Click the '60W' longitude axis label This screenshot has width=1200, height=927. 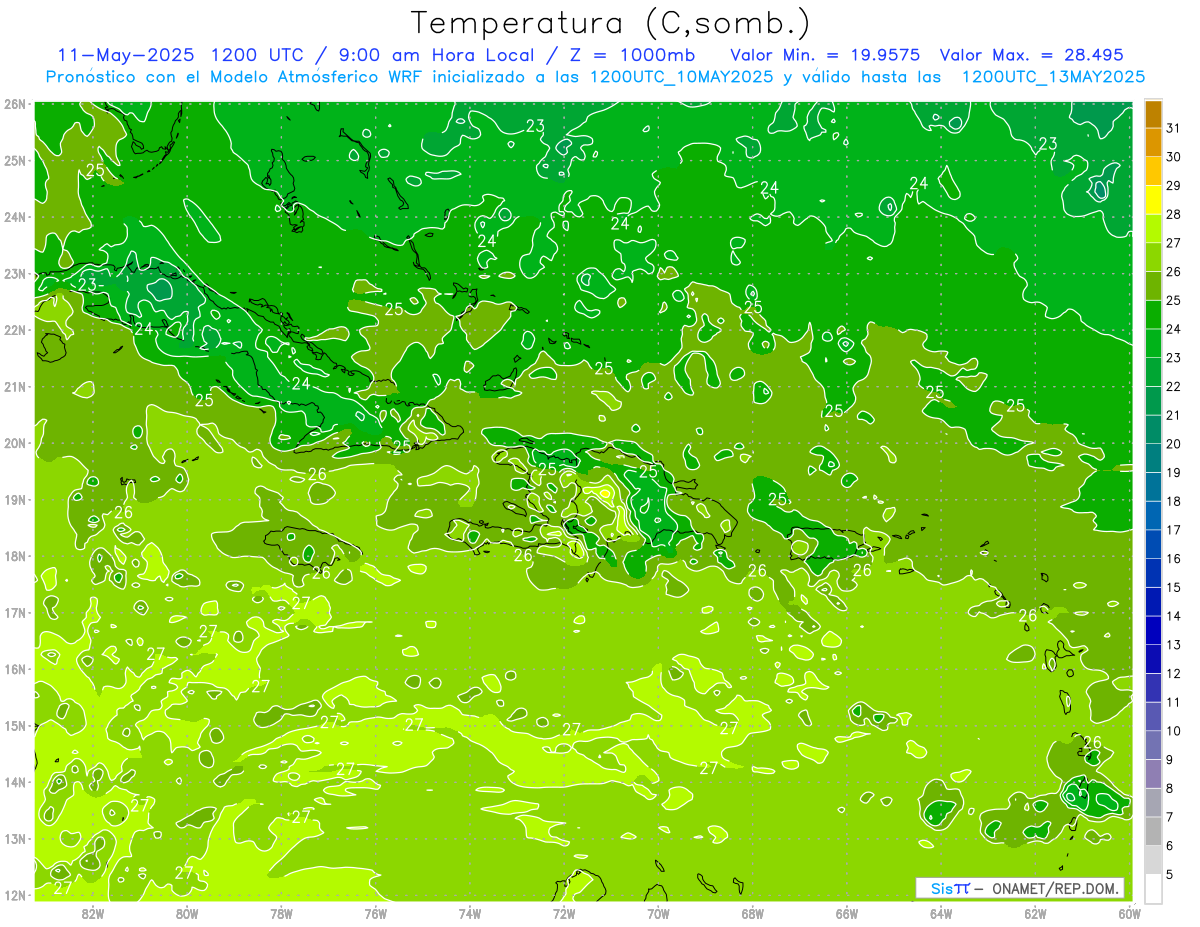tap(1129, 913)
